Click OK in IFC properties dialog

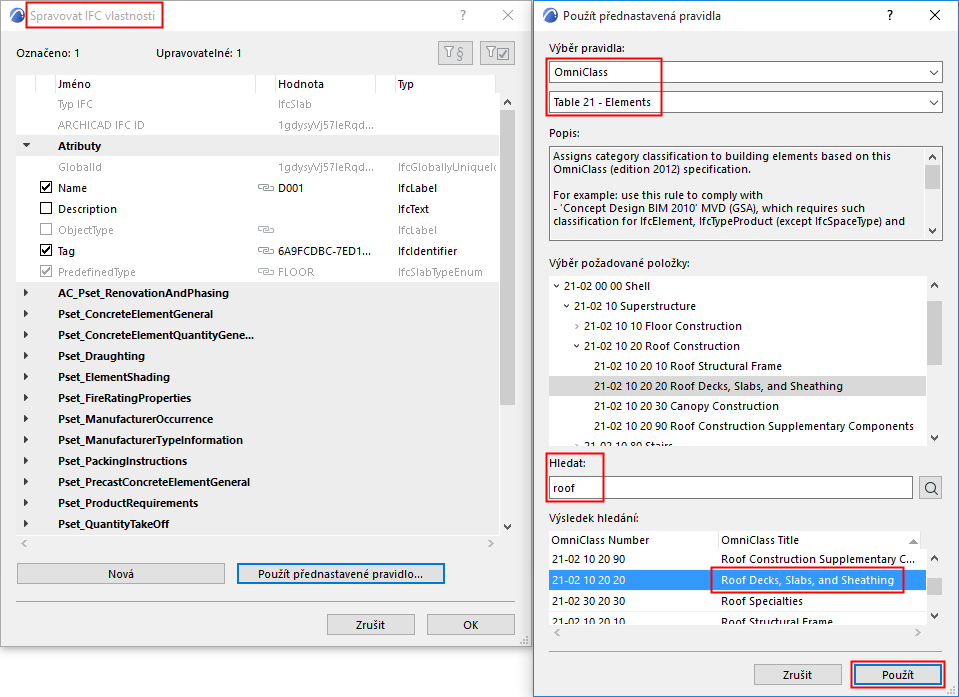tap(471, 625)
